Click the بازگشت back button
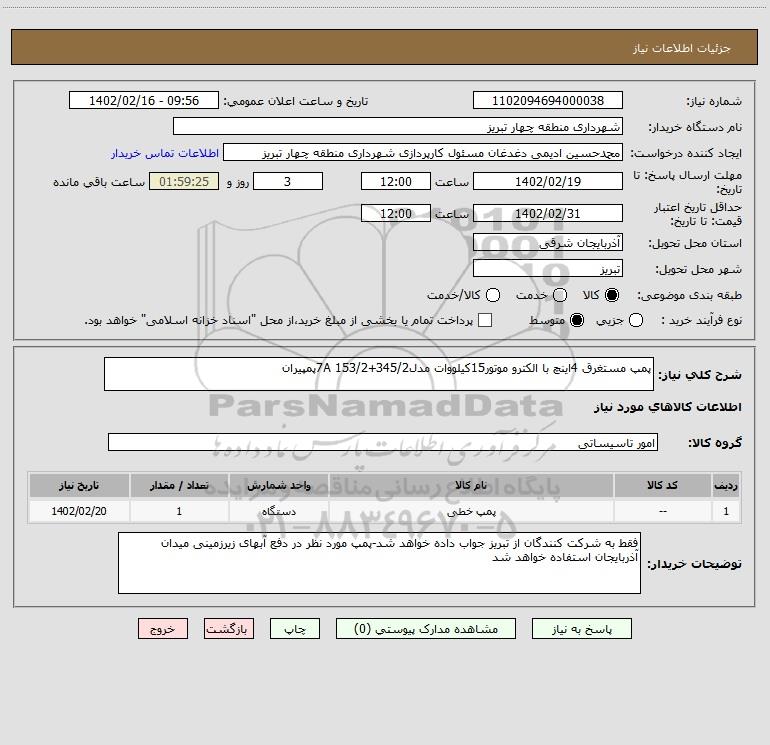This screenshot has height=745, width=770. 229,629
